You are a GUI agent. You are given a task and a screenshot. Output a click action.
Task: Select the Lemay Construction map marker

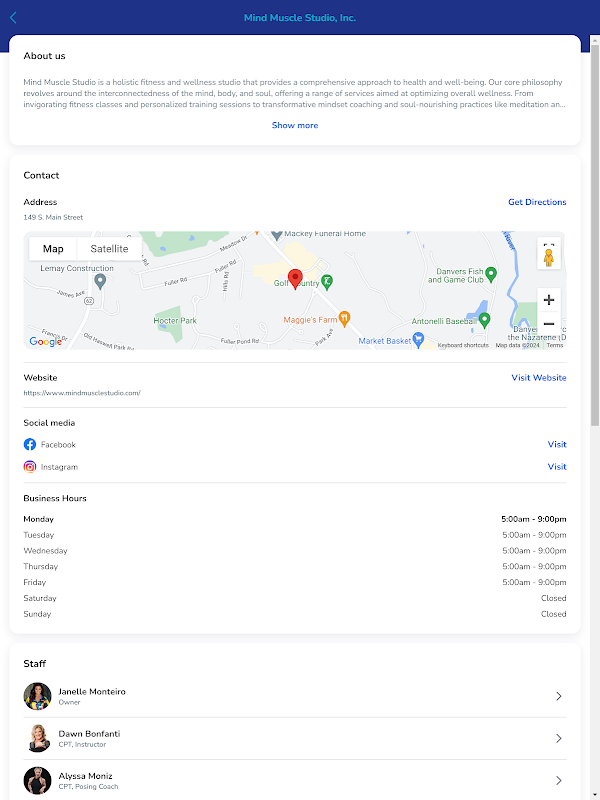101,281
